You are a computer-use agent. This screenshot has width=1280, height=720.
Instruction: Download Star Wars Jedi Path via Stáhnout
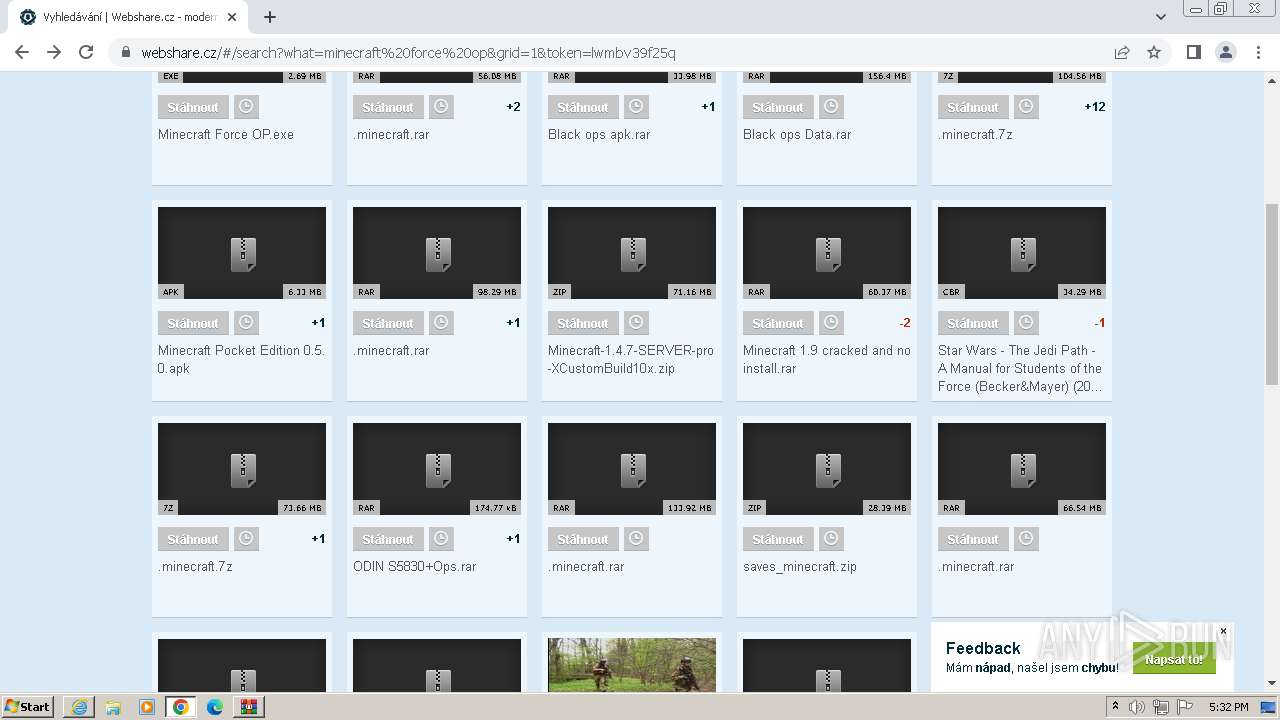point(973,323)
